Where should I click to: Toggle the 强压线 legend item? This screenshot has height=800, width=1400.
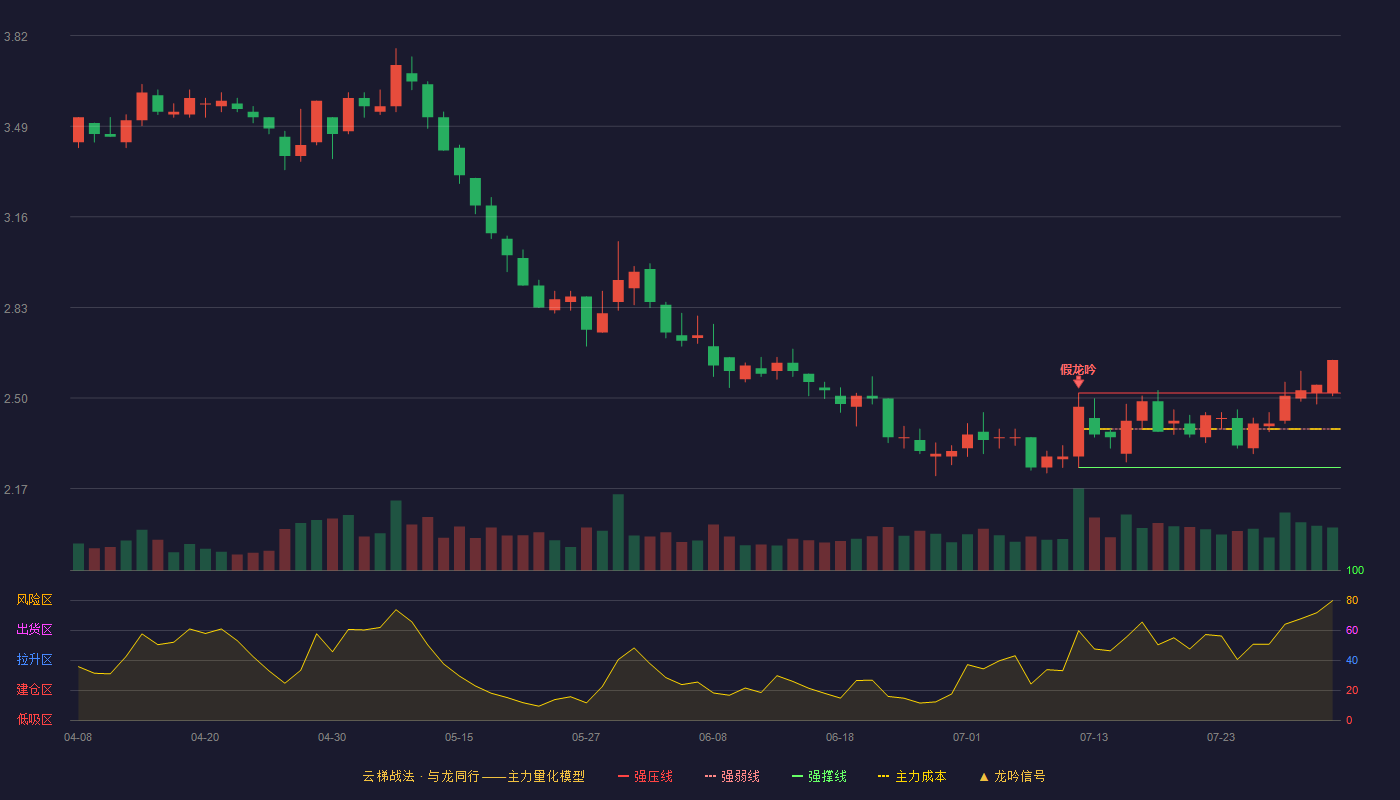click(645, 776)
